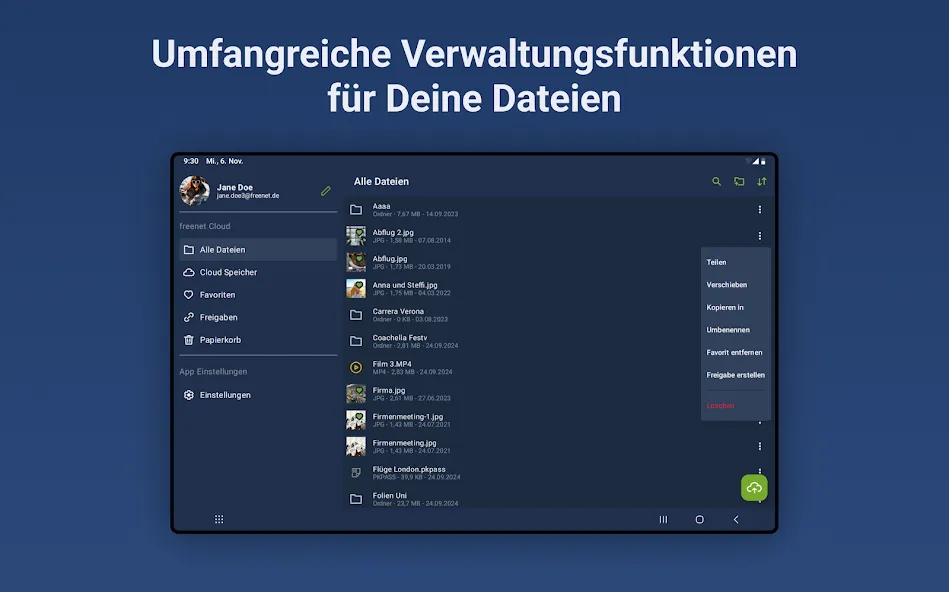Click the Firmenmeeting.jpg thumbnail
The width and height of the screenshot is (949, 592).
point(356,446)
